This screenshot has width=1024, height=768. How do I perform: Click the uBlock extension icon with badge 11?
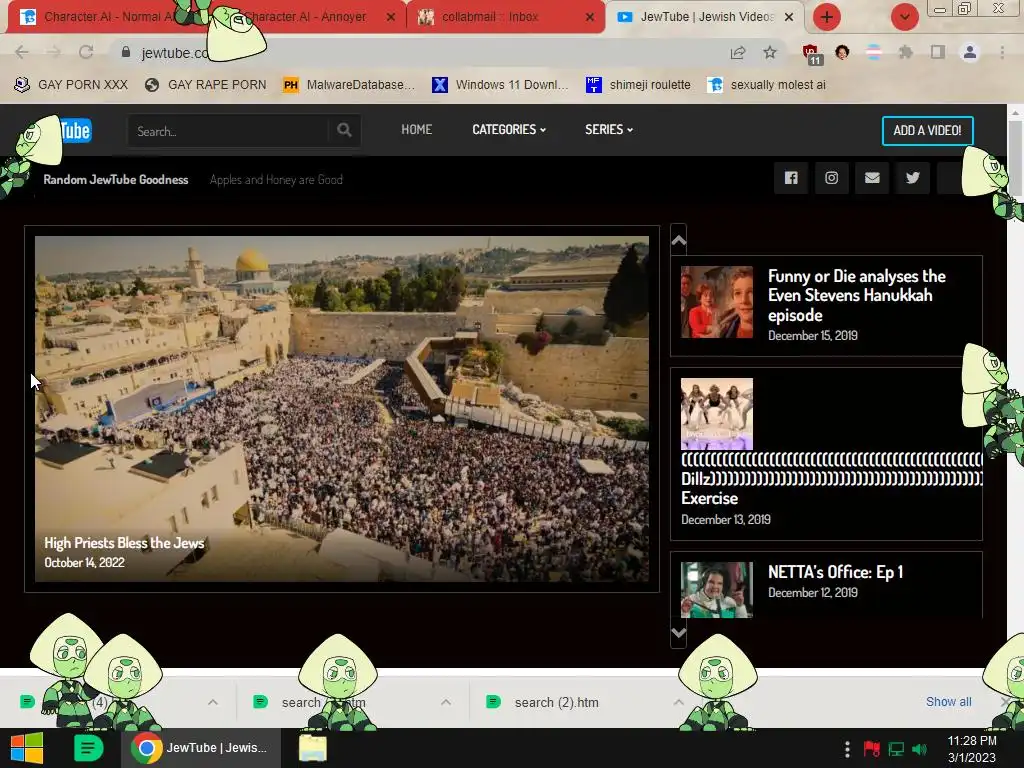click(x=811, y=54)
